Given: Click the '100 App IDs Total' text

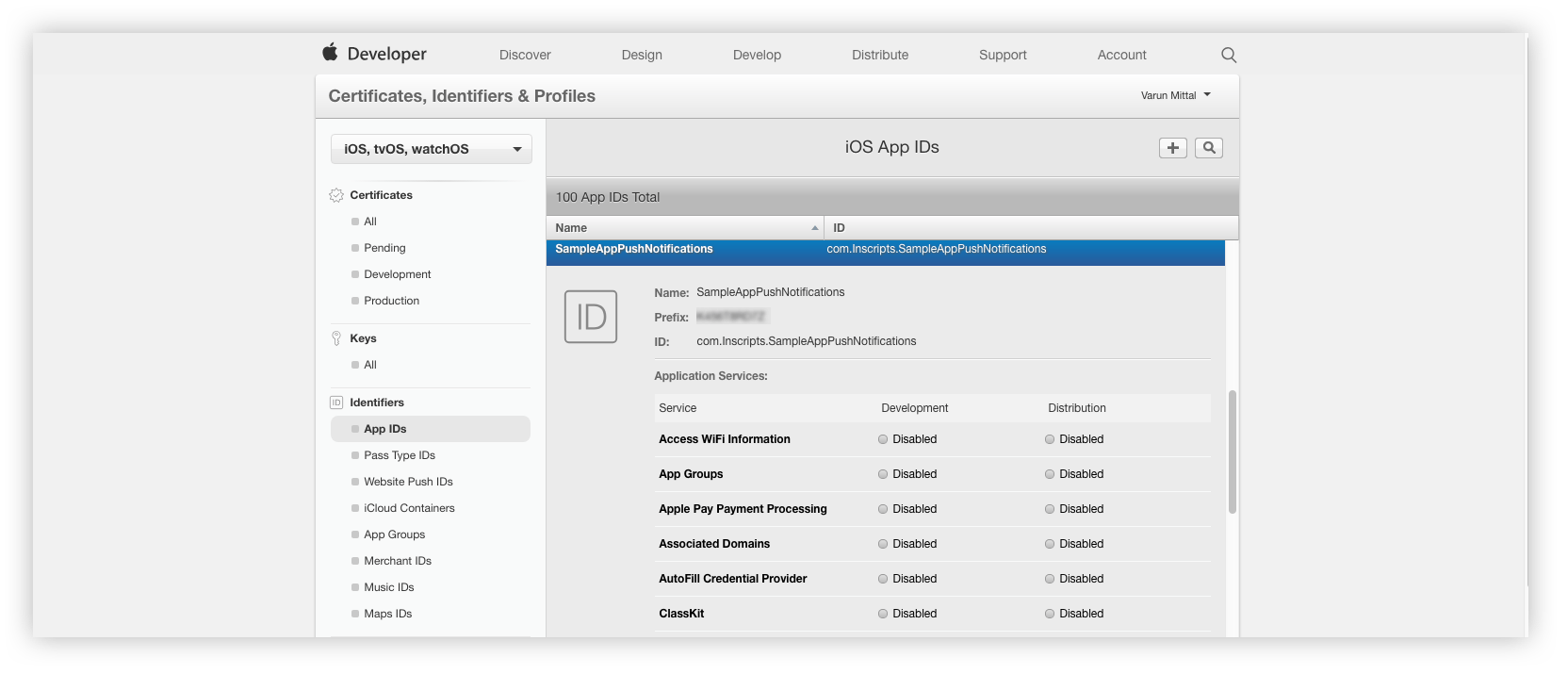Looking at the screenshot, I should pyautogui.click(x=608, y=197).
